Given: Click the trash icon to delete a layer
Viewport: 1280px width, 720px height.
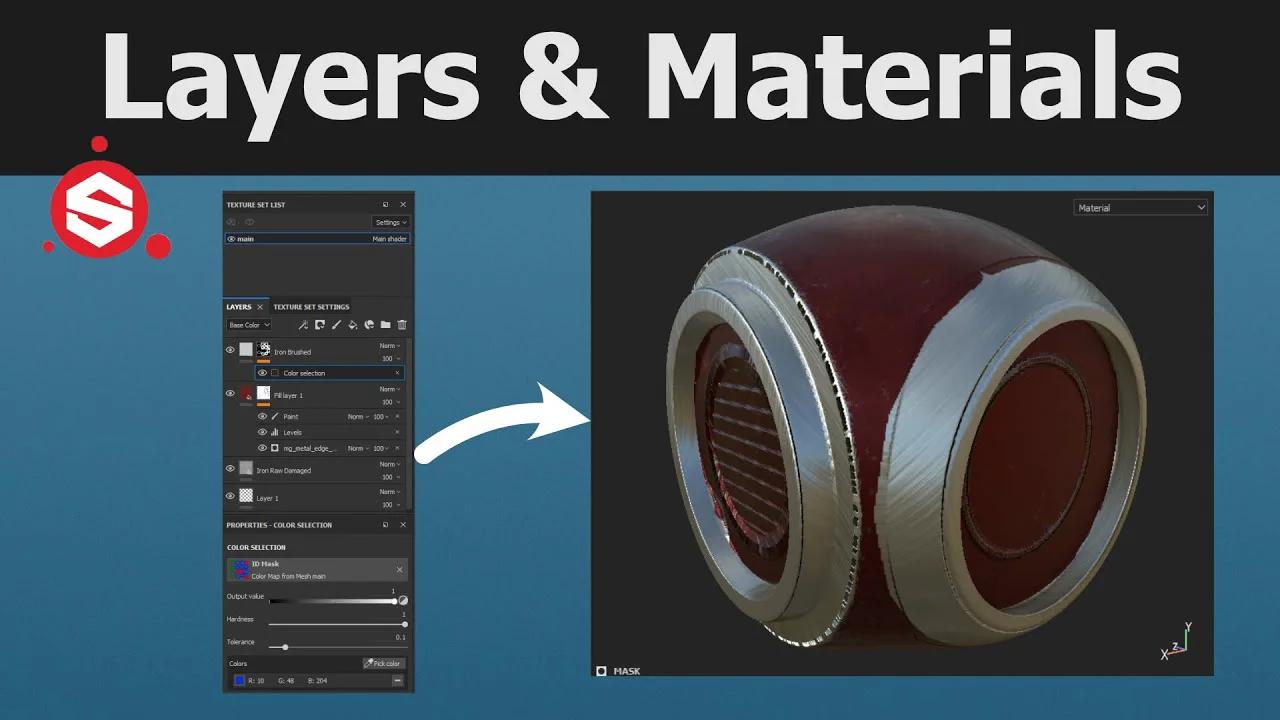Looking at the screenshot, I should click(x=402, y=325).
